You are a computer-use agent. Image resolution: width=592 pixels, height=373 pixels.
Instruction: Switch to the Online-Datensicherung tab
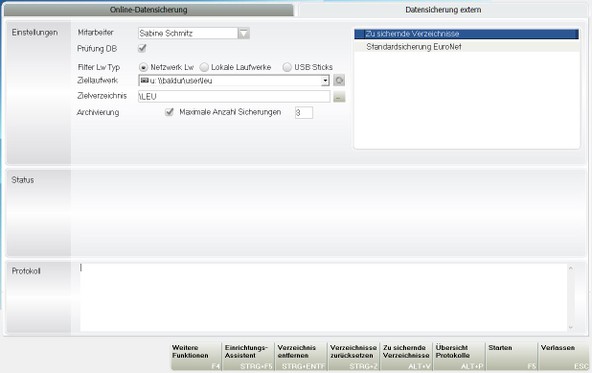coord(148,10)
